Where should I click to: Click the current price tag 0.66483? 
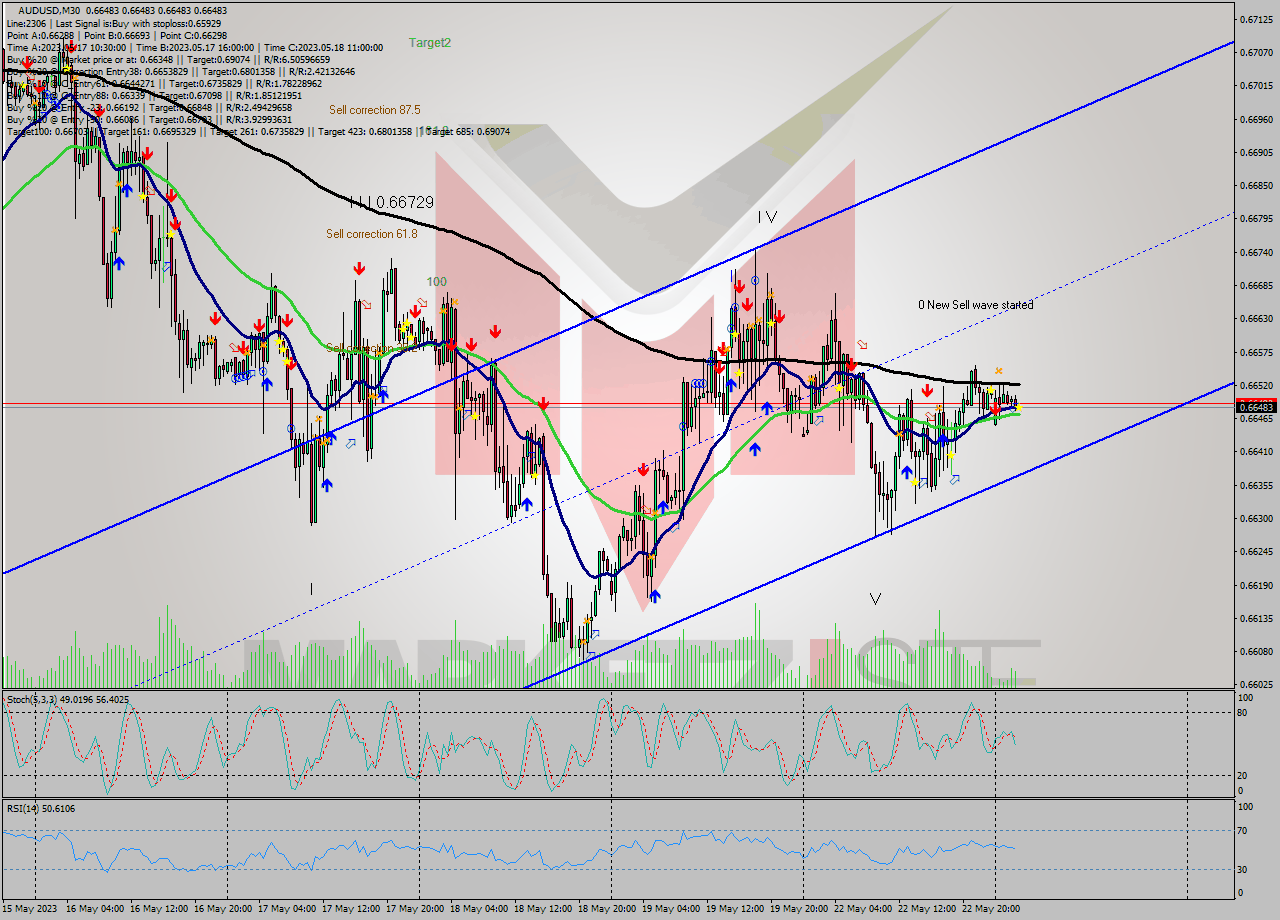coord(1256,407)
